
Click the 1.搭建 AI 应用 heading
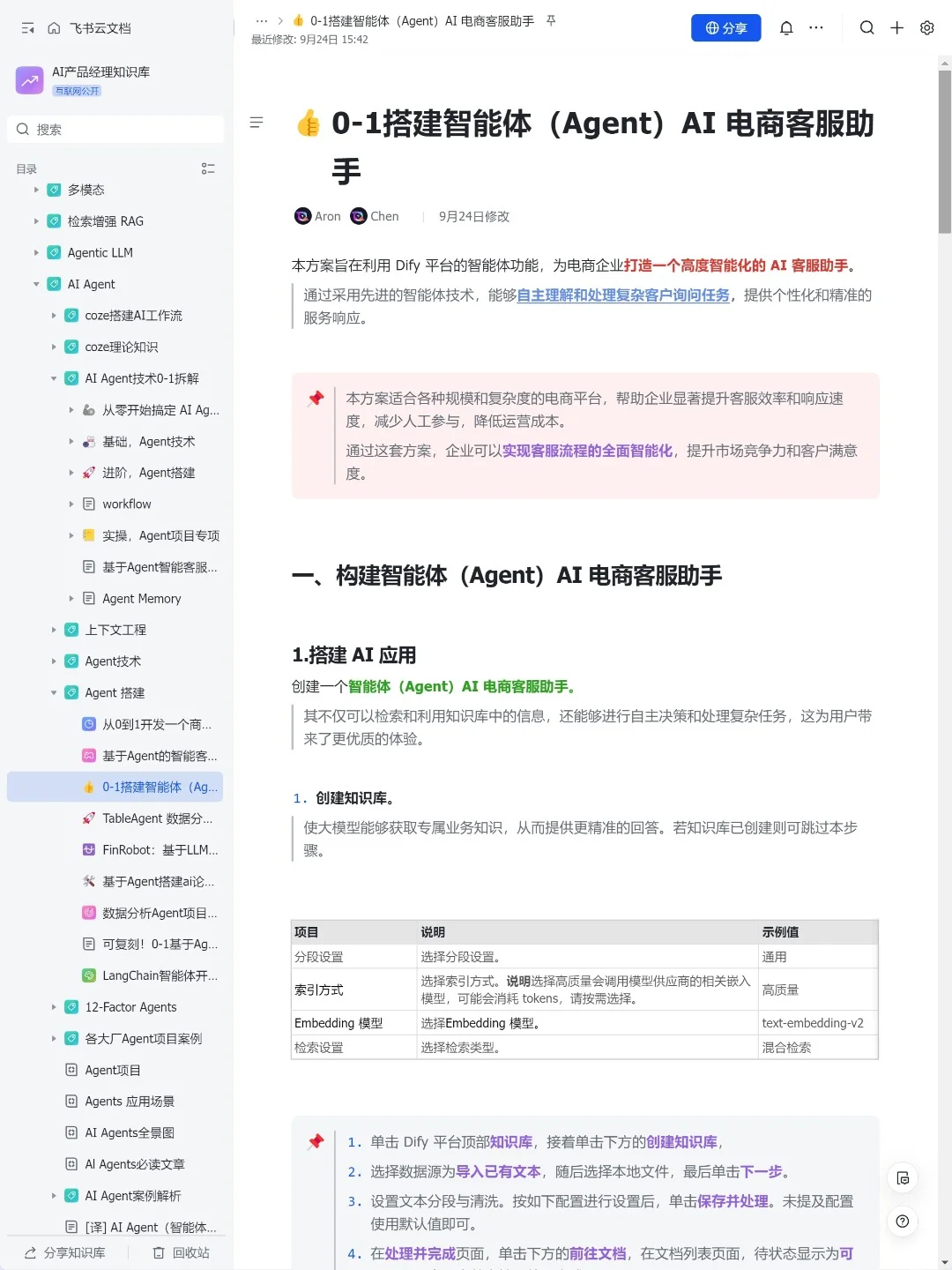(x=354, y=655)
